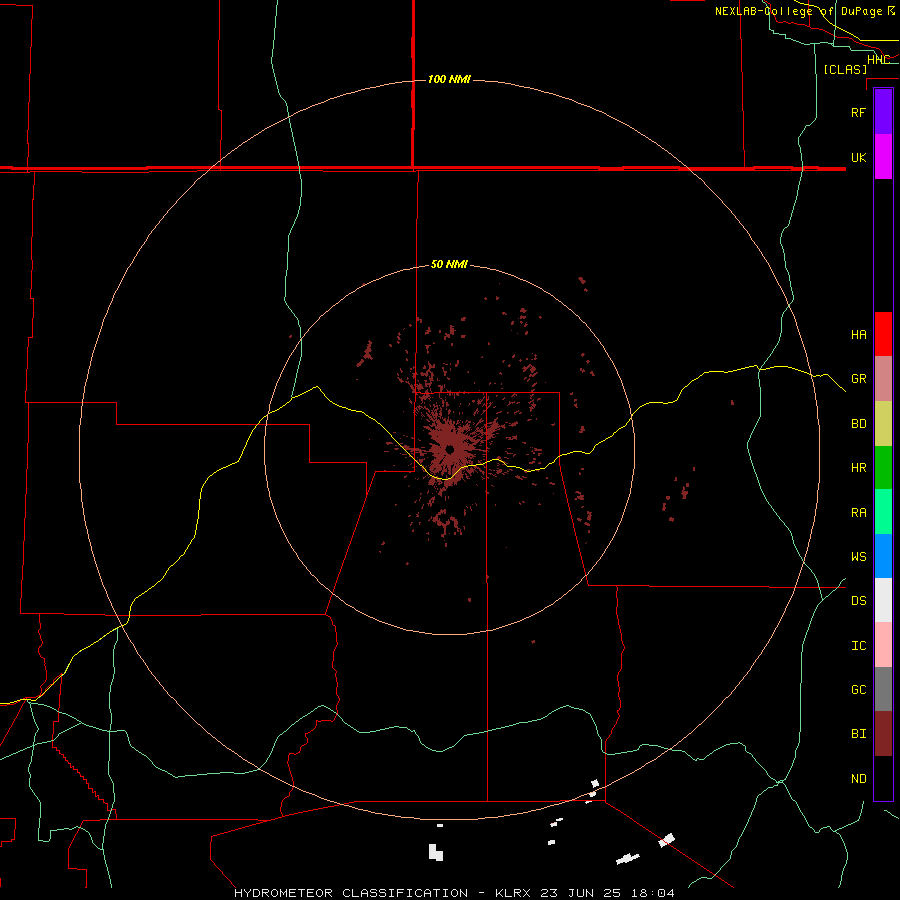Select the dusty pink GR legend color
The image size is (900, 900).
[883, 379]
